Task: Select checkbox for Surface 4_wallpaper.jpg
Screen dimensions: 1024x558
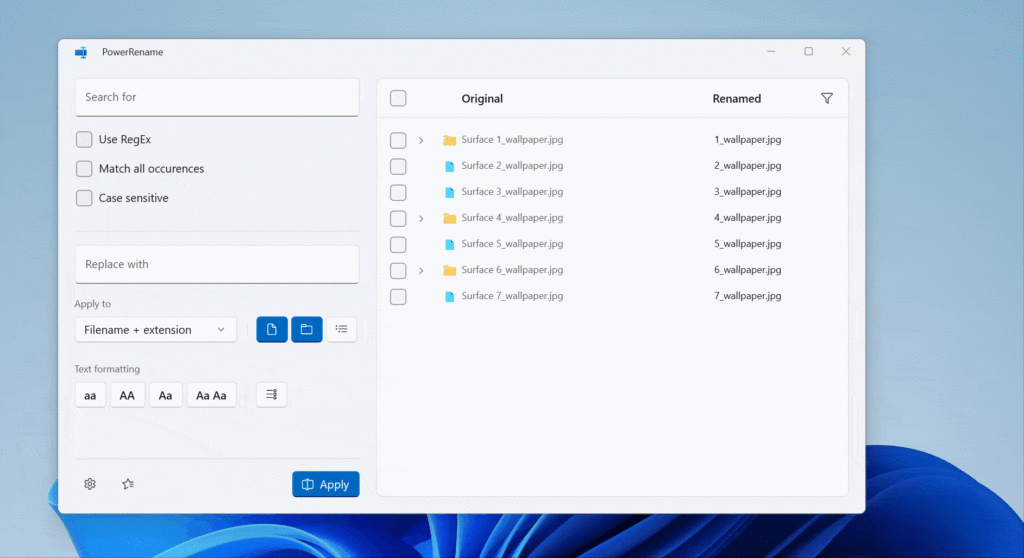Action: click(x=398, y=218)
